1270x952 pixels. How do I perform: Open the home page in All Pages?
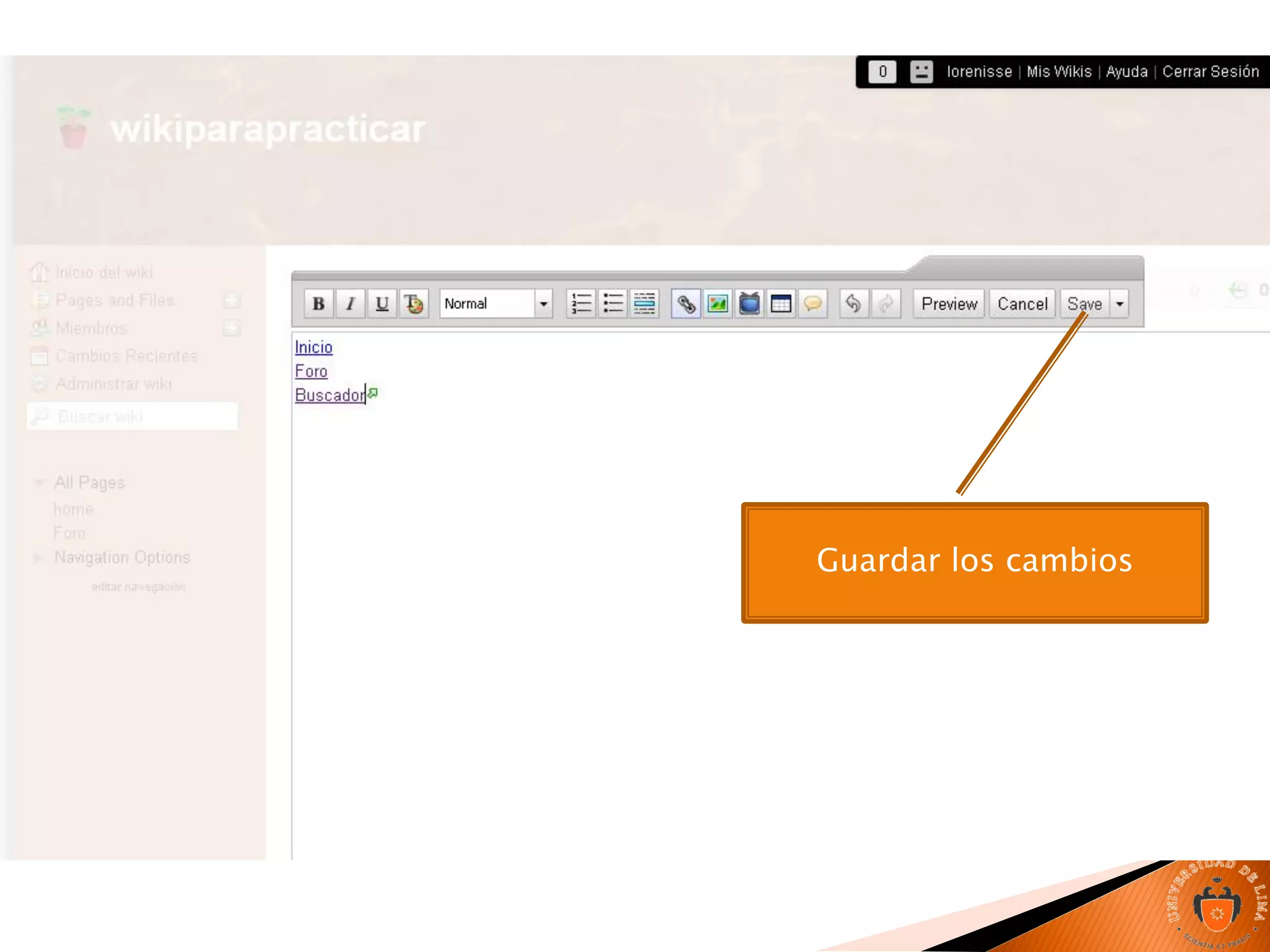(x=73, y=510)
